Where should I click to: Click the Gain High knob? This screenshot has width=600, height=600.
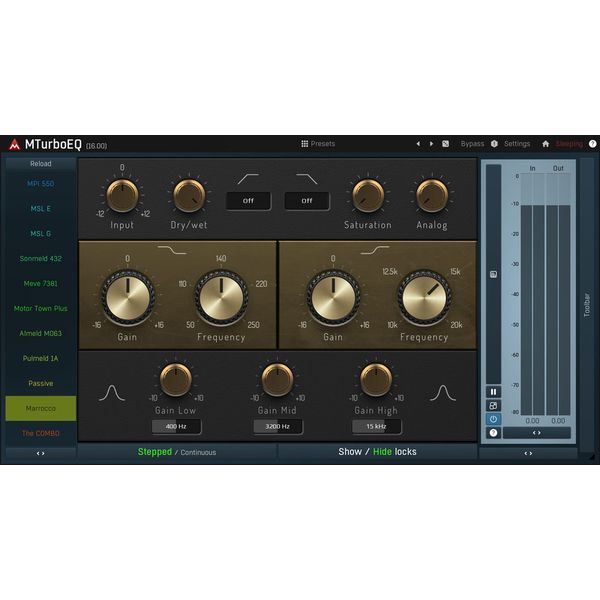point(376,380)
